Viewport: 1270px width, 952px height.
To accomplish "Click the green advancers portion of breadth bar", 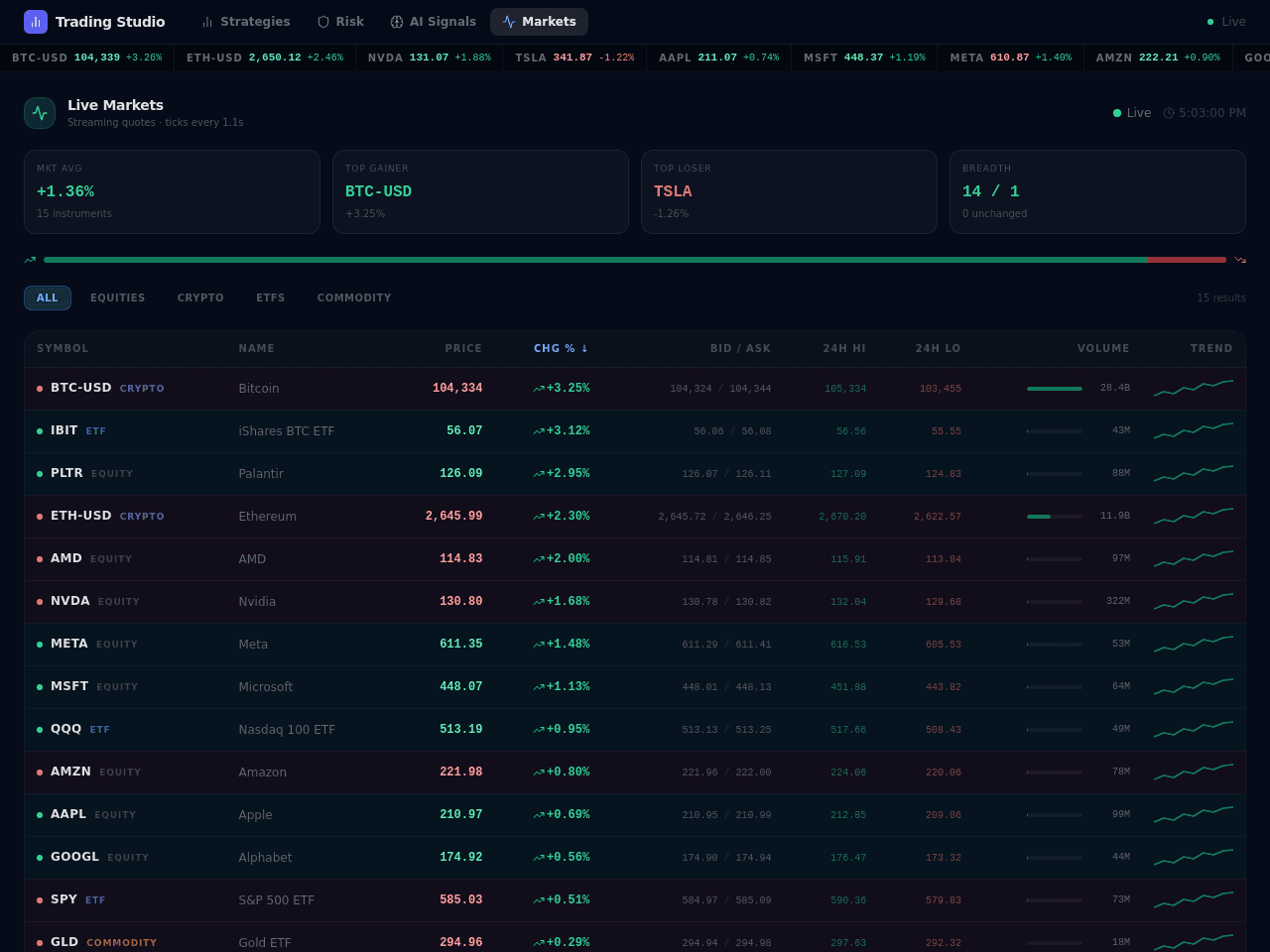I will pos(595,260).
